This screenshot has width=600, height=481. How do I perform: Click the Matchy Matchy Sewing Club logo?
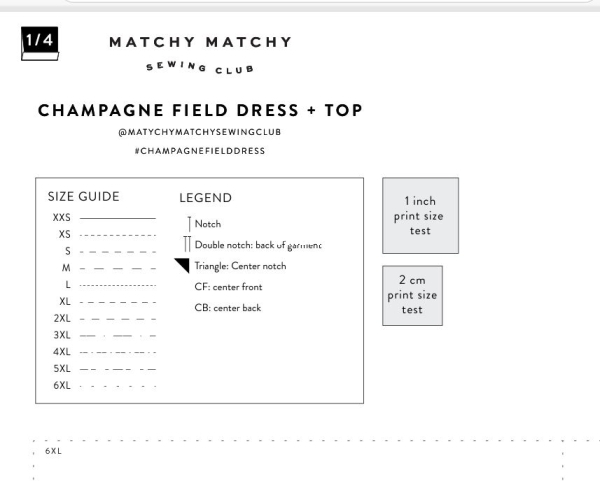coord(200,54)
